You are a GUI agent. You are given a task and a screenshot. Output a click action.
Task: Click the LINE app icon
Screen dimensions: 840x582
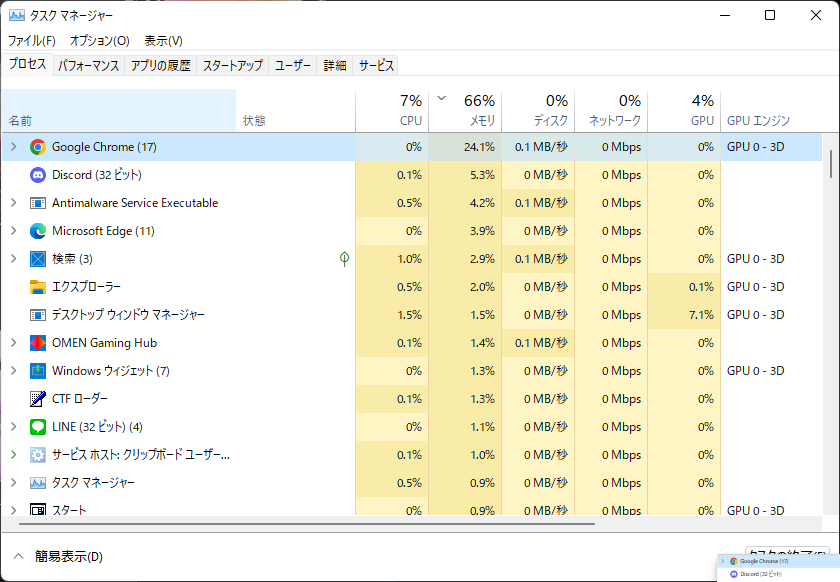37,427
